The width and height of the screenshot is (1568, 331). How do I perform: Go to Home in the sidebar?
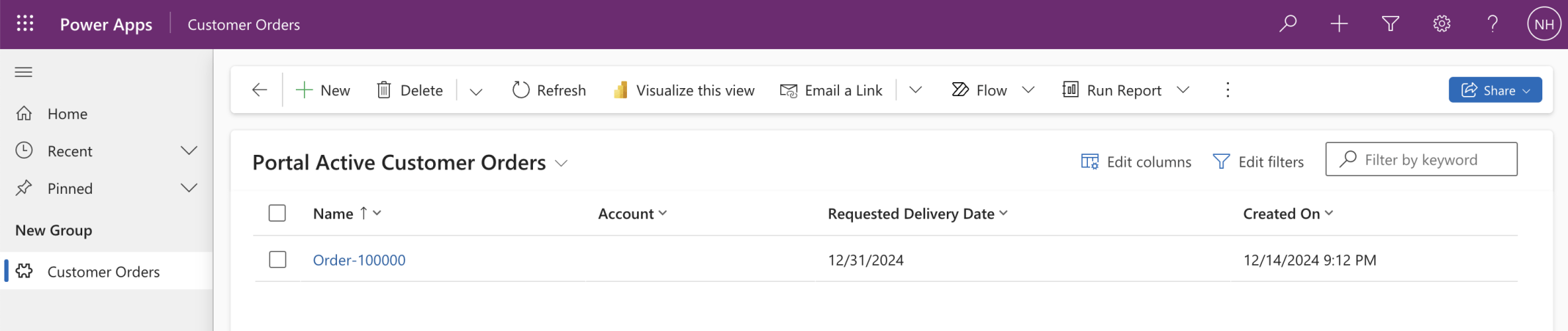click(x=67, y=114)
